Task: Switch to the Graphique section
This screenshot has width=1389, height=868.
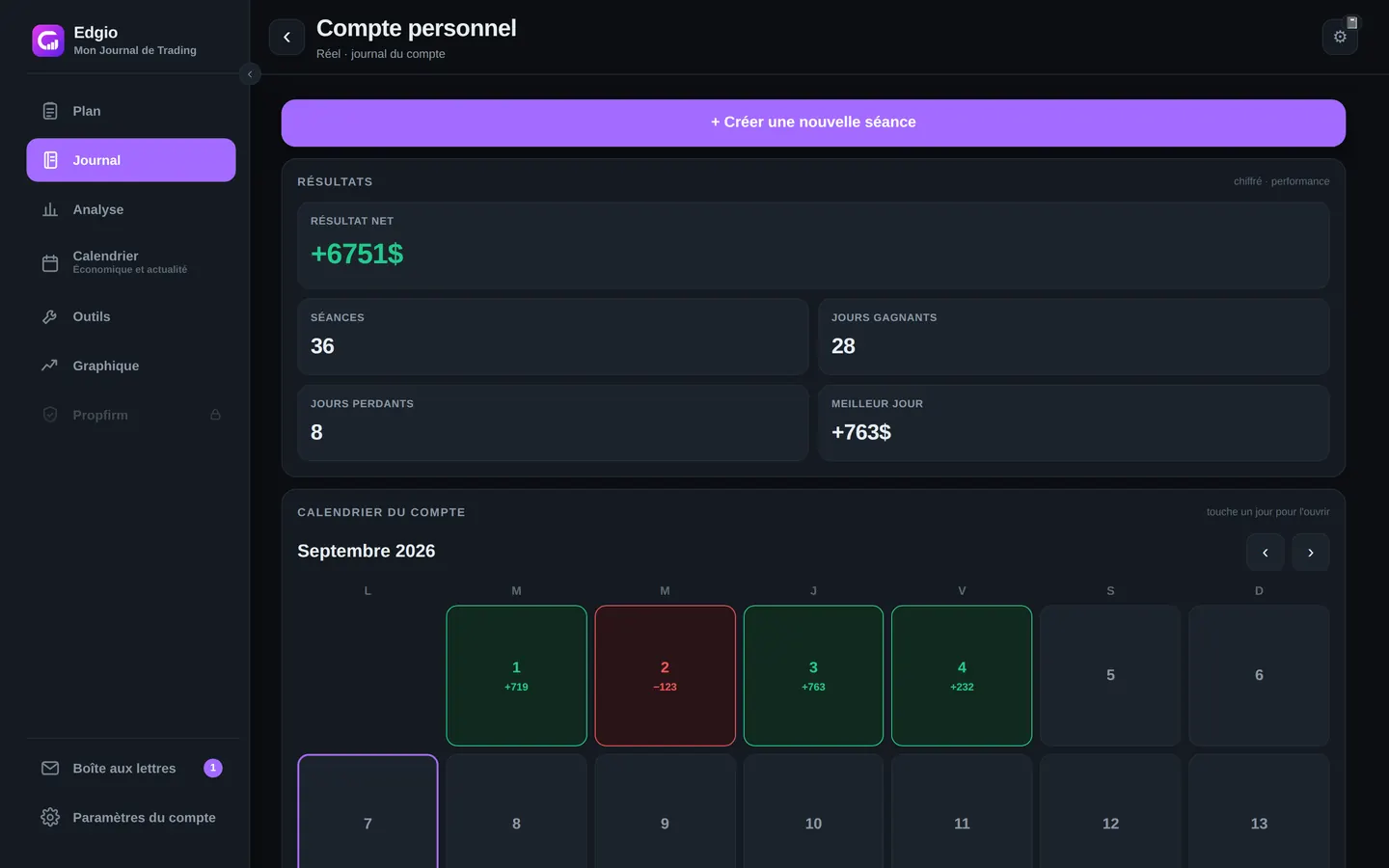Action: (131, 366)
